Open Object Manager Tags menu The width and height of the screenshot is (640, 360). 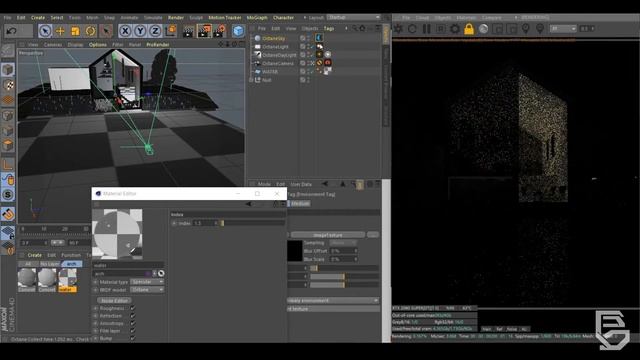(x=329, y=29)
